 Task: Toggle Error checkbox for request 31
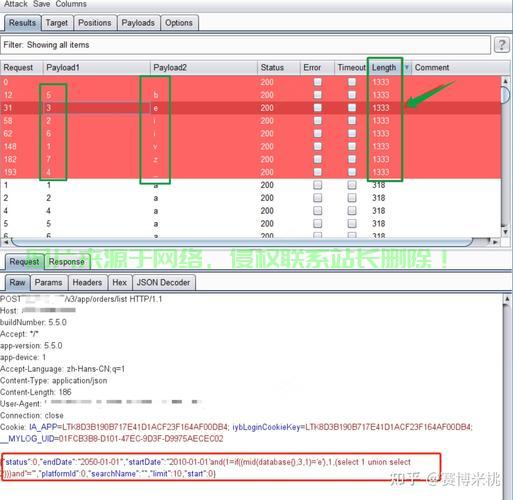pyautogui.click(x=318, y=108)
